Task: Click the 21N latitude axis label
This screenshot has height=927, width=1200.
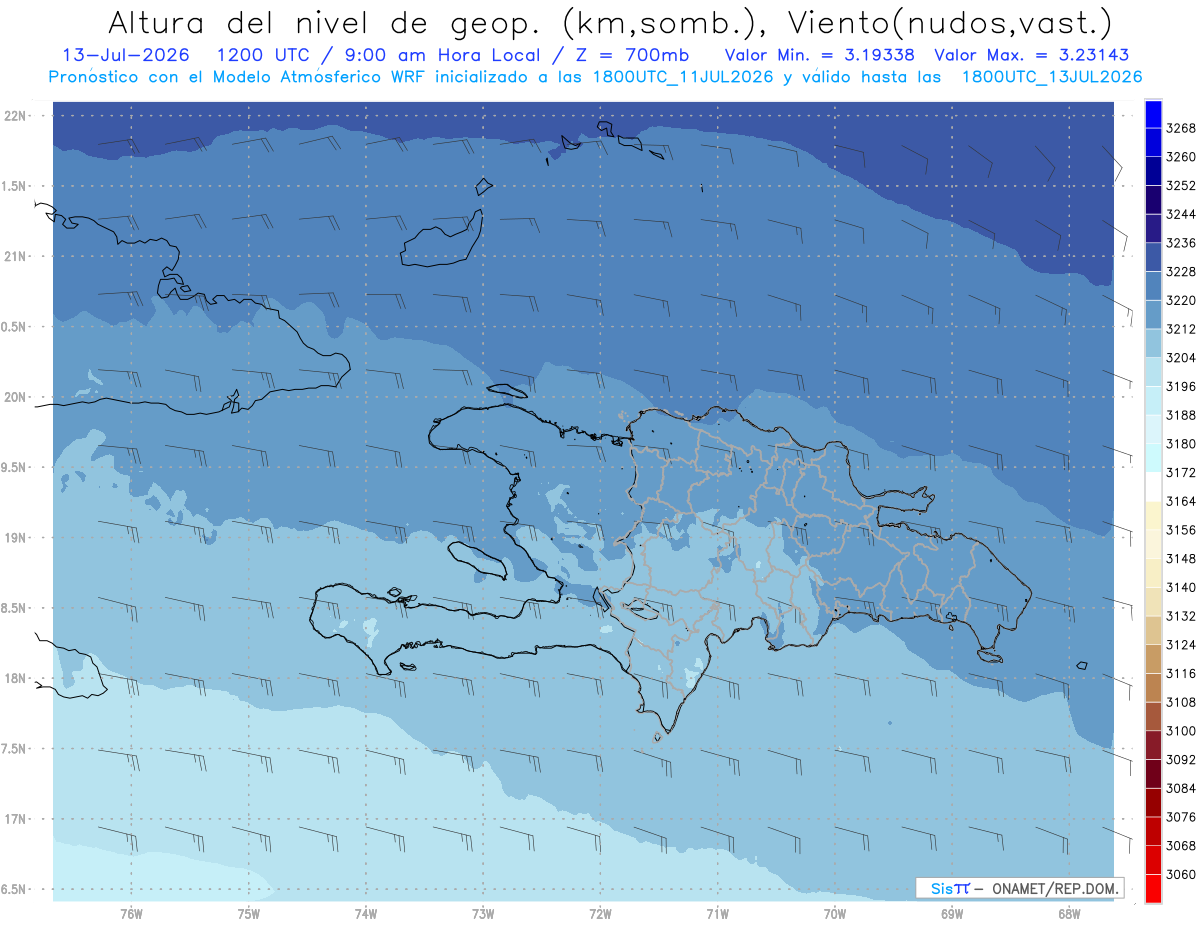Action: 17,256
